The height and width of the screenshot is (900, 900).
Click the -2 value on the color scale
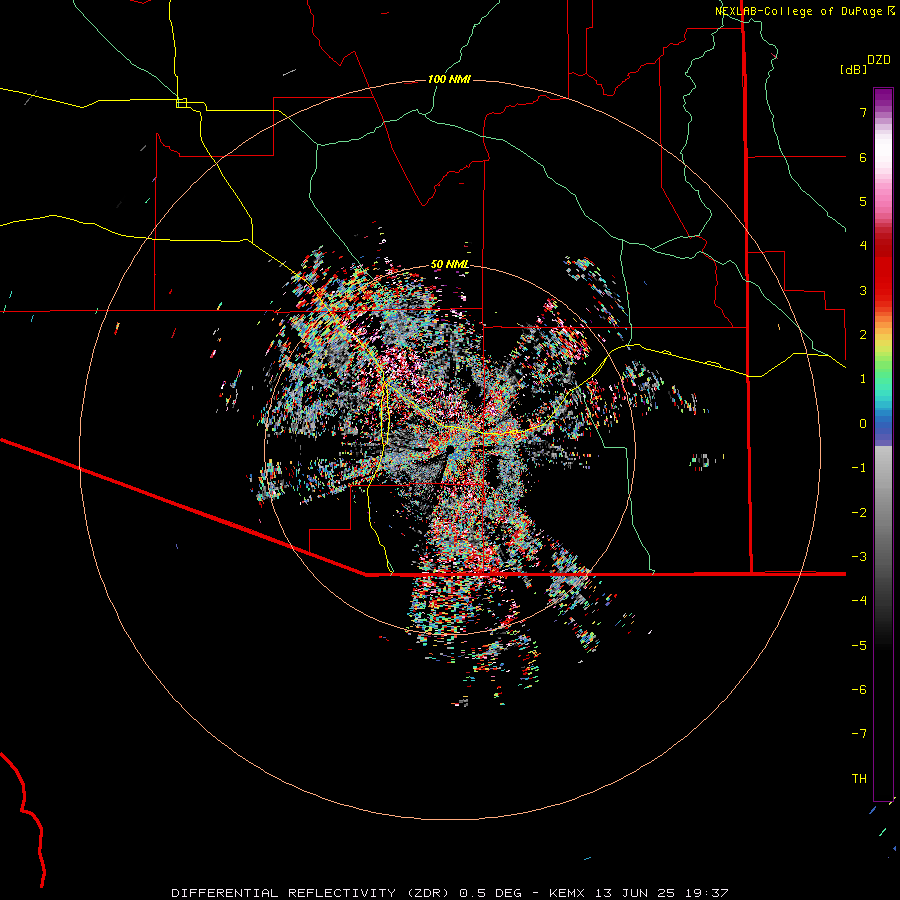[859, 513]
